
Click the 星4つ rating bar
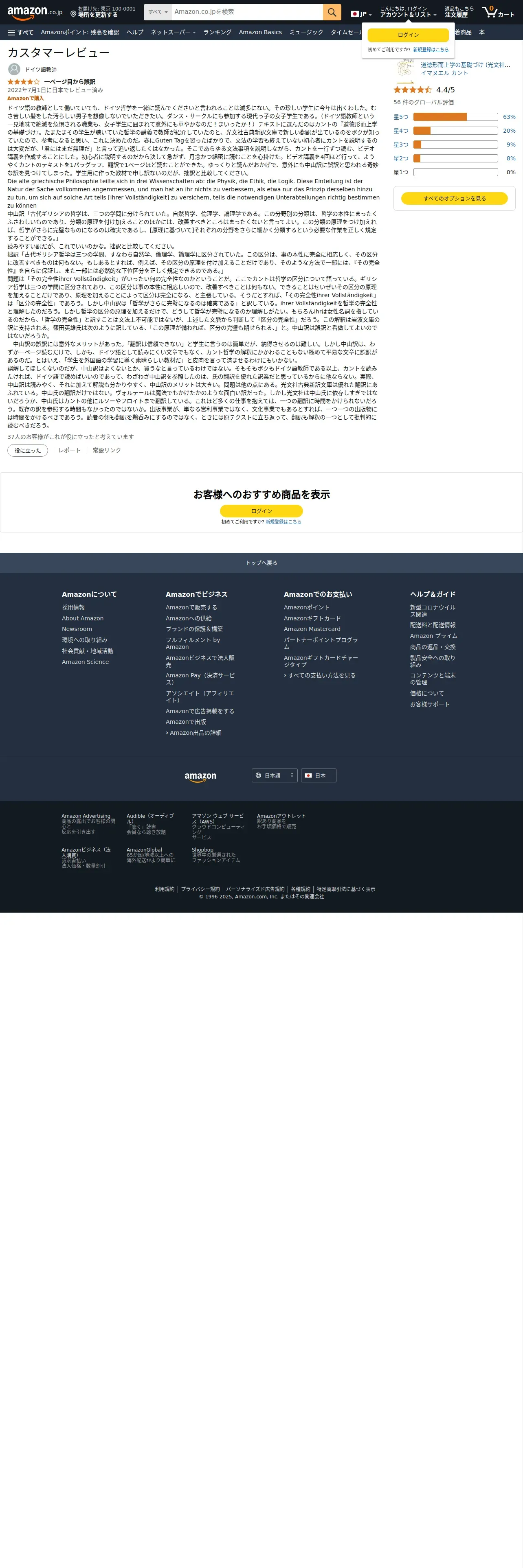click(455, 131)
